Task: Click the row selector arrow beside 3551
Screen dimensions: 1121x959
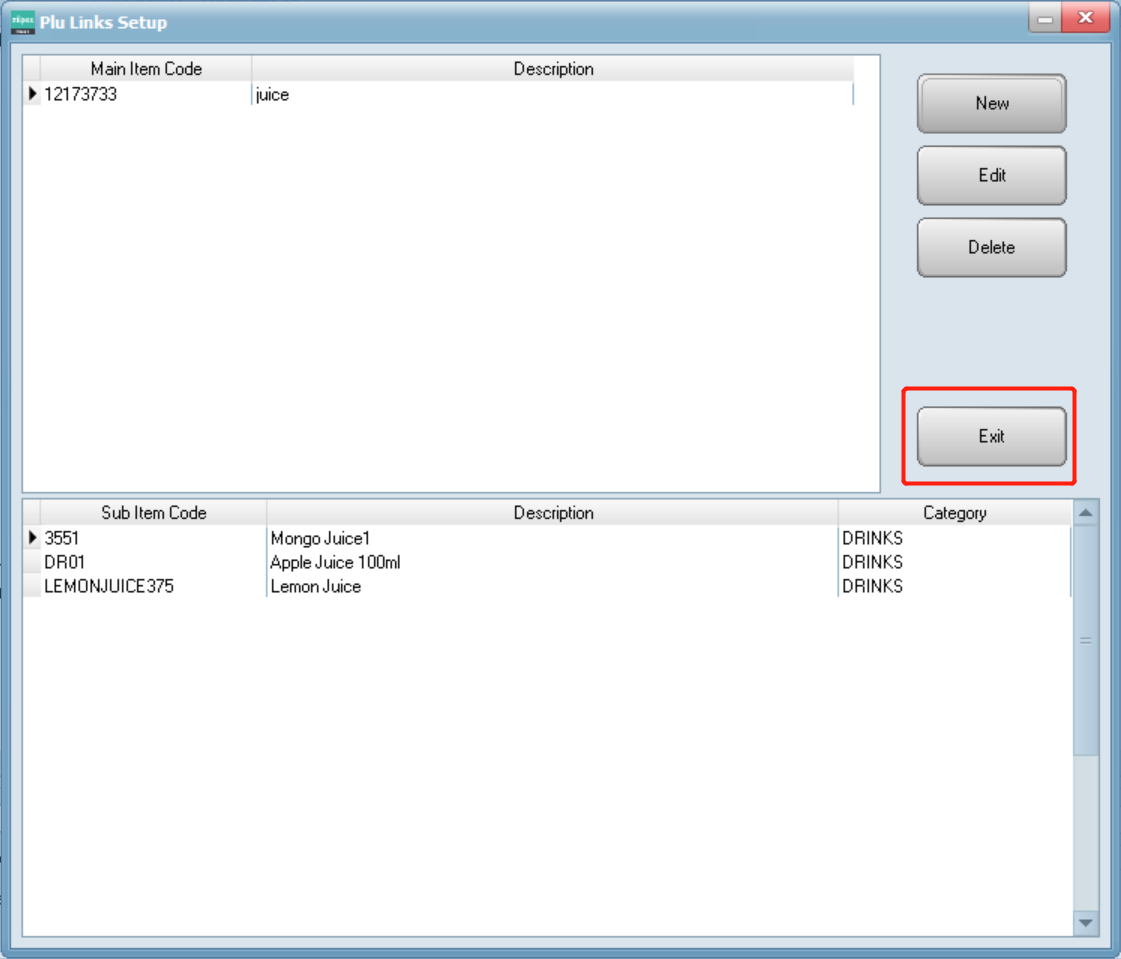Action: pos(31,537)
